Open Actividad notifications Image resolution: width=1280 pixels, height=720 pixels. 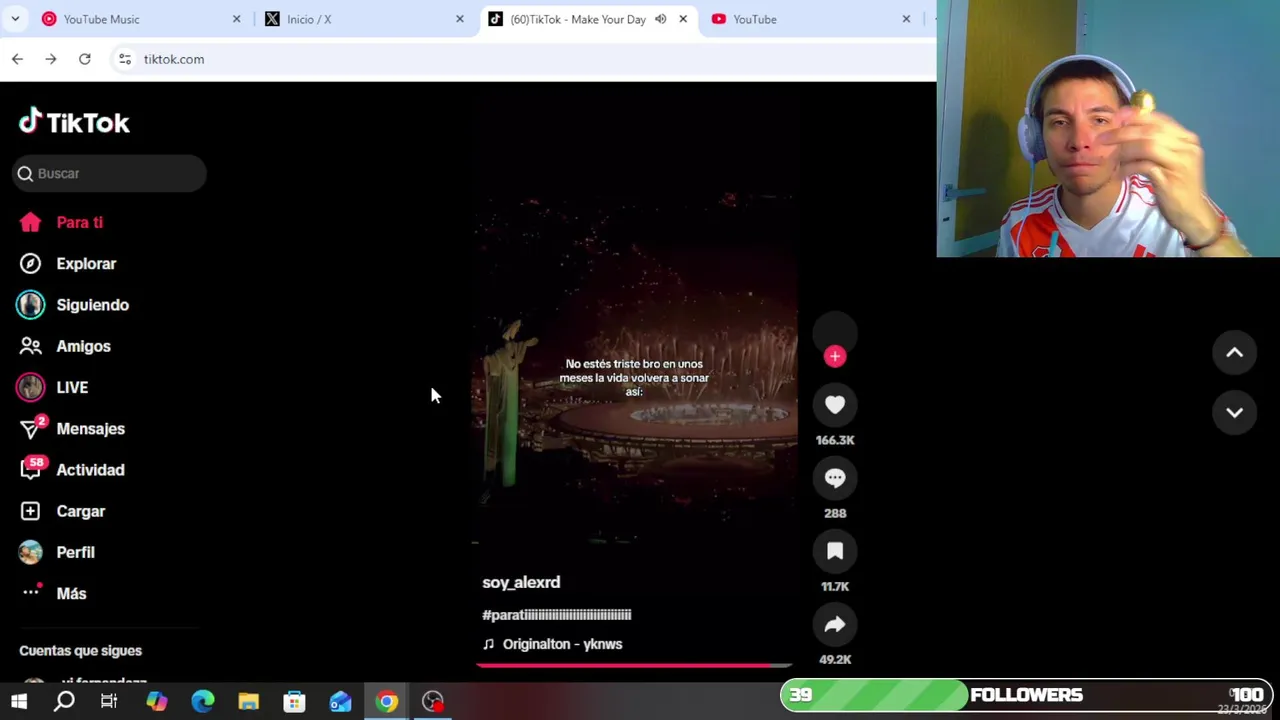coord(72,469)
